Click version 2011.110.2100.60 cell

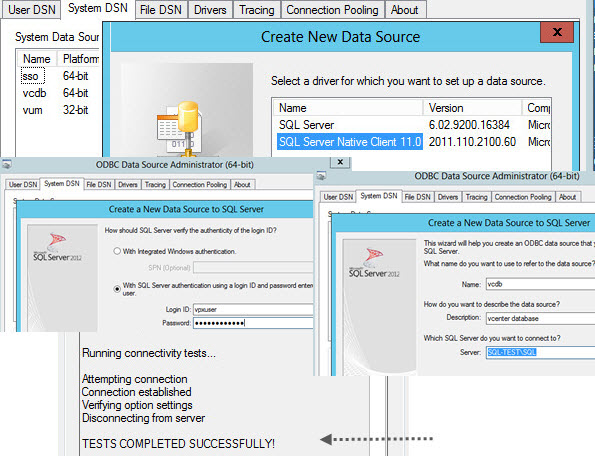click(x=472, y=142)
